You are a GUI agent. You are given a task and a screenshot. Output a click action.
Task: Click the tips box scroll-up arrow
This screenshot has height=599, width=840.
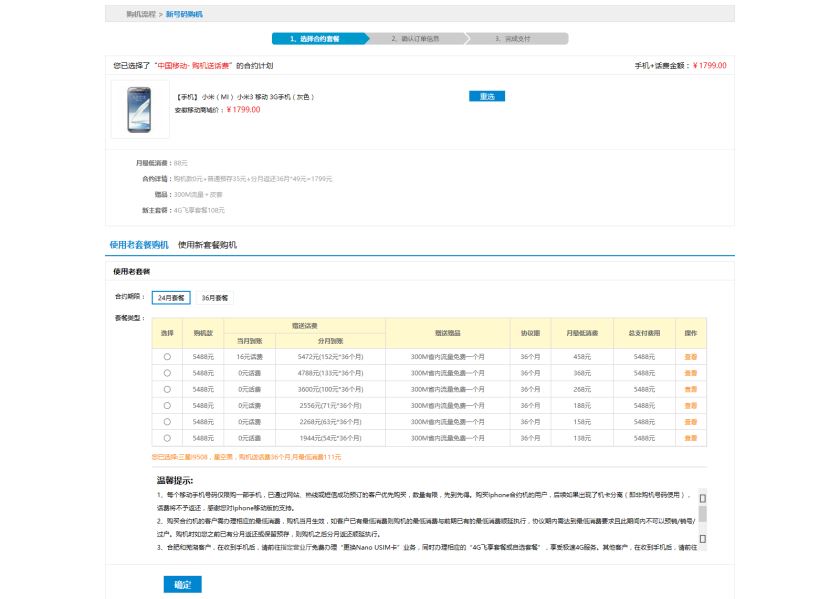click(702, 498)
